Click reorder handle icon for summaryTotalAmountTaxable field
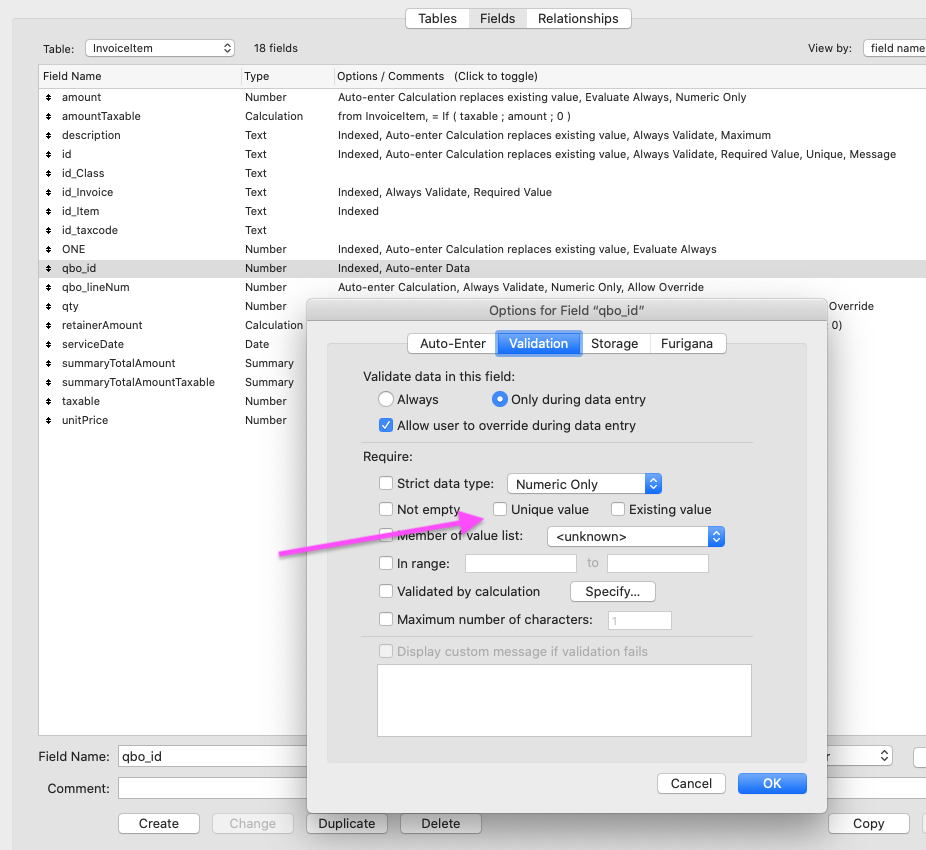Image resolution: width=926 pixels, height=850 pixels. pos(48,382)
